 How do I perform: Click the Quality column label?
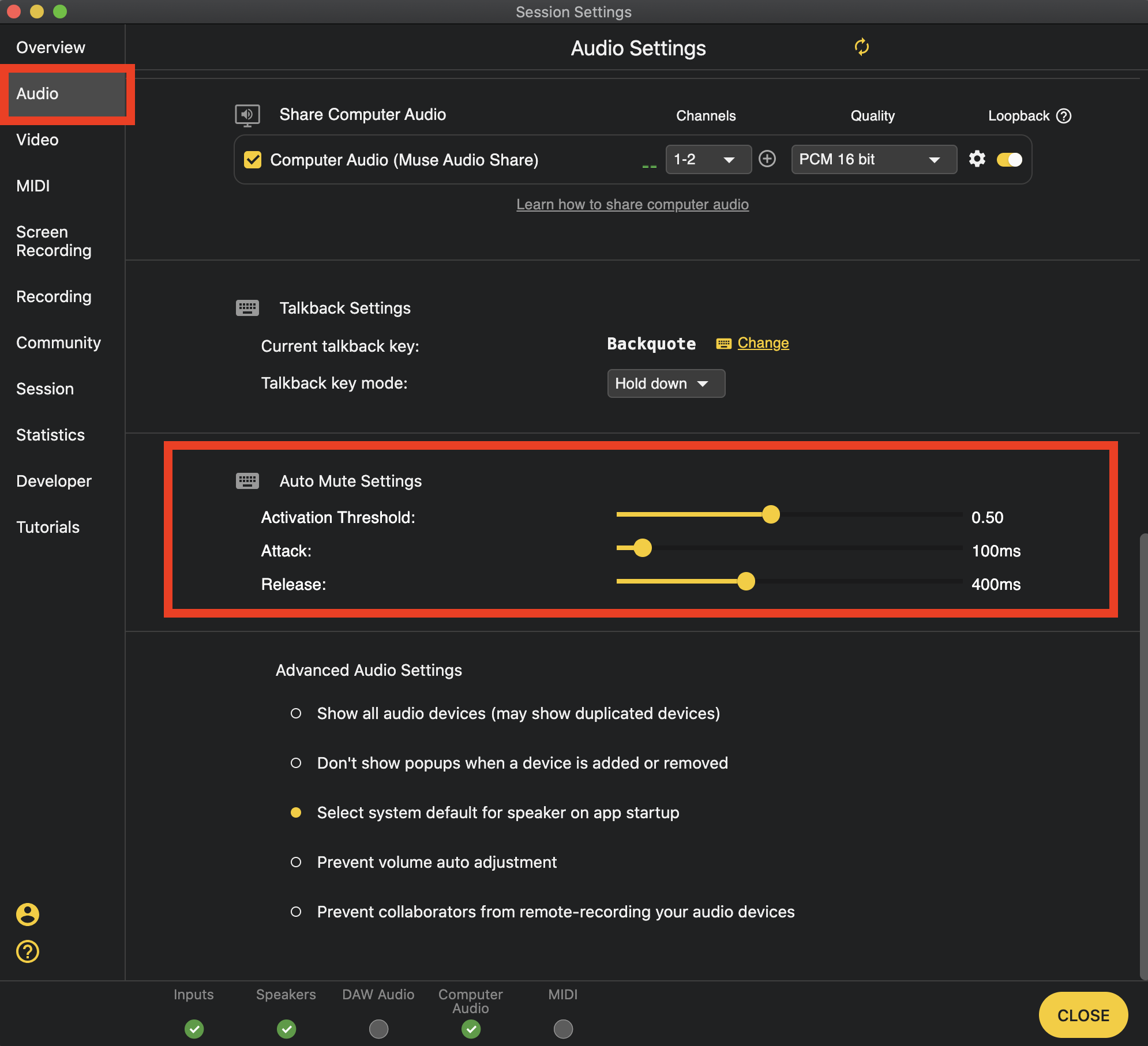coord(872,116)
